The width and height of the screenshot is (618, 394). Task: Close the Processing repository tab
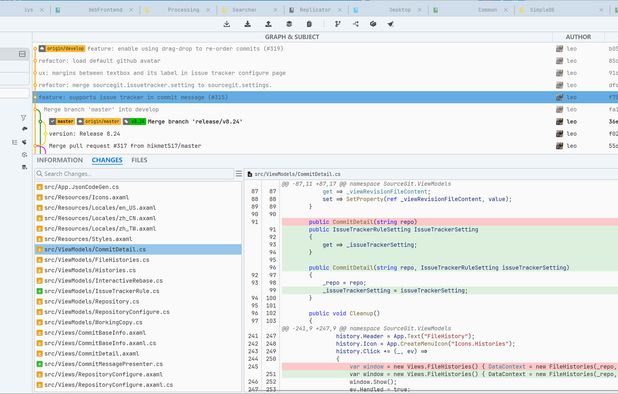[208, 10]
